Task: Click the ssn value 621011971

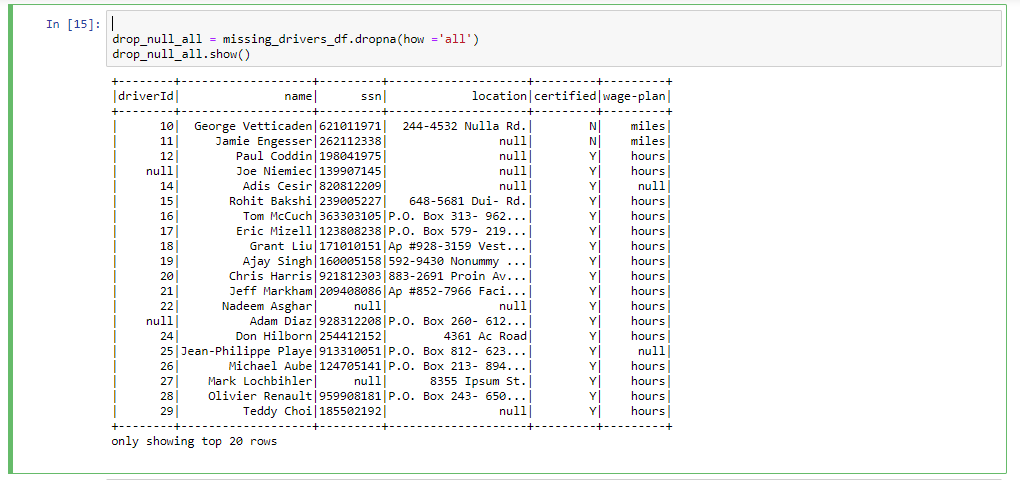Action: (350, 126)
